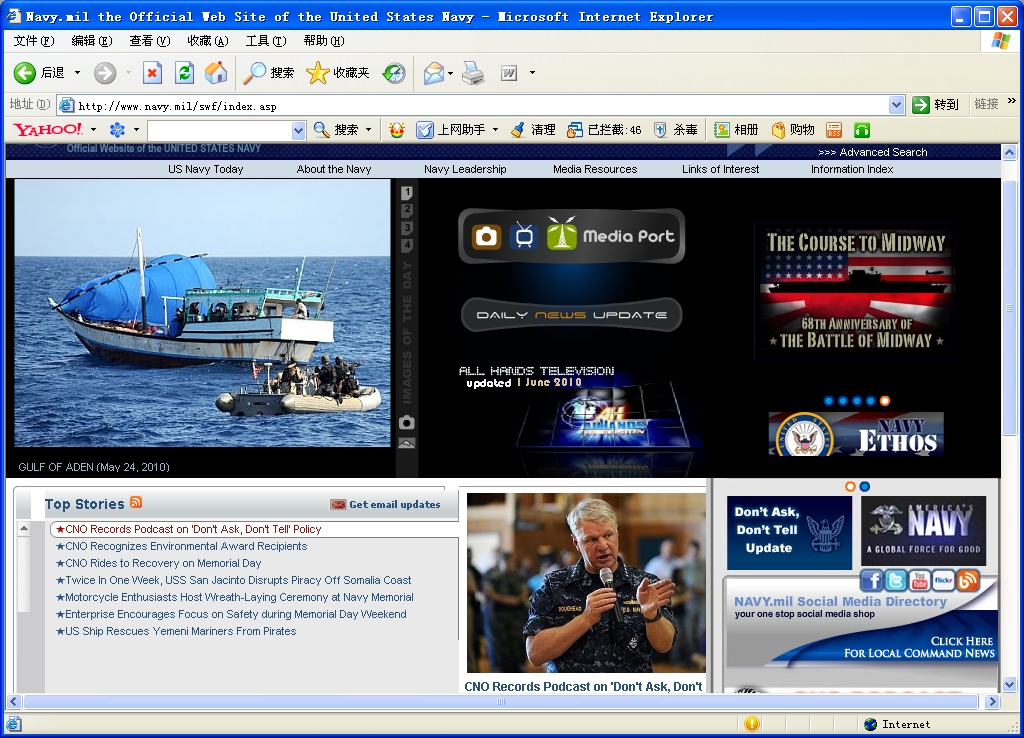Open the Yahoo toolbar clean-up broom icon
The width and height of the screenshot is (1024, 738).
point(518,130)
